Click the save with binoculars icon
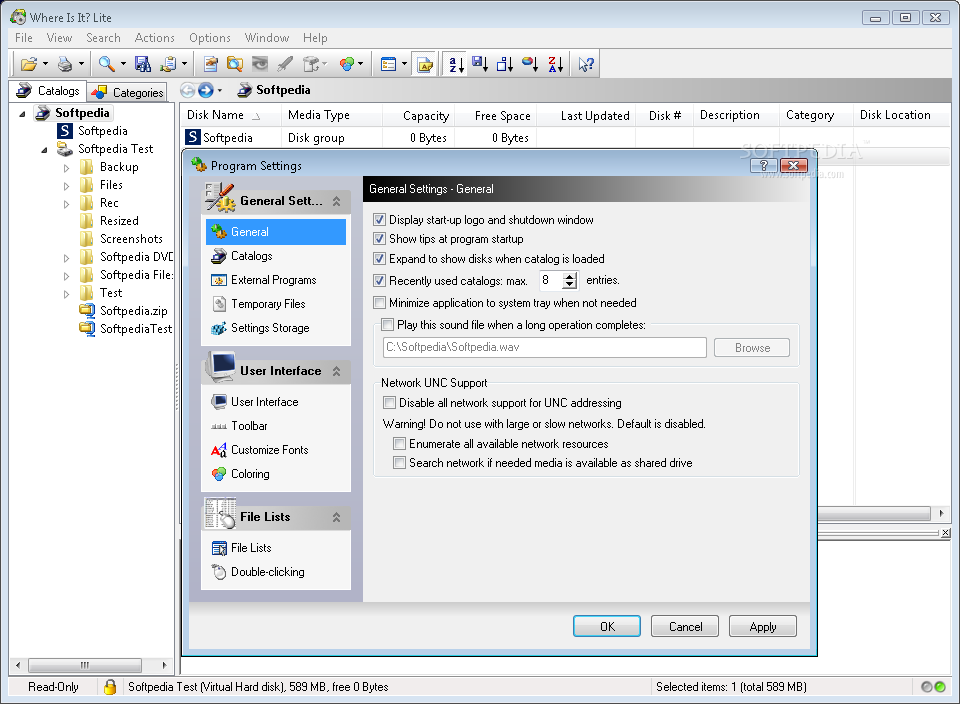The width and height of the screenshot is (960, 704). click(143, 64)
